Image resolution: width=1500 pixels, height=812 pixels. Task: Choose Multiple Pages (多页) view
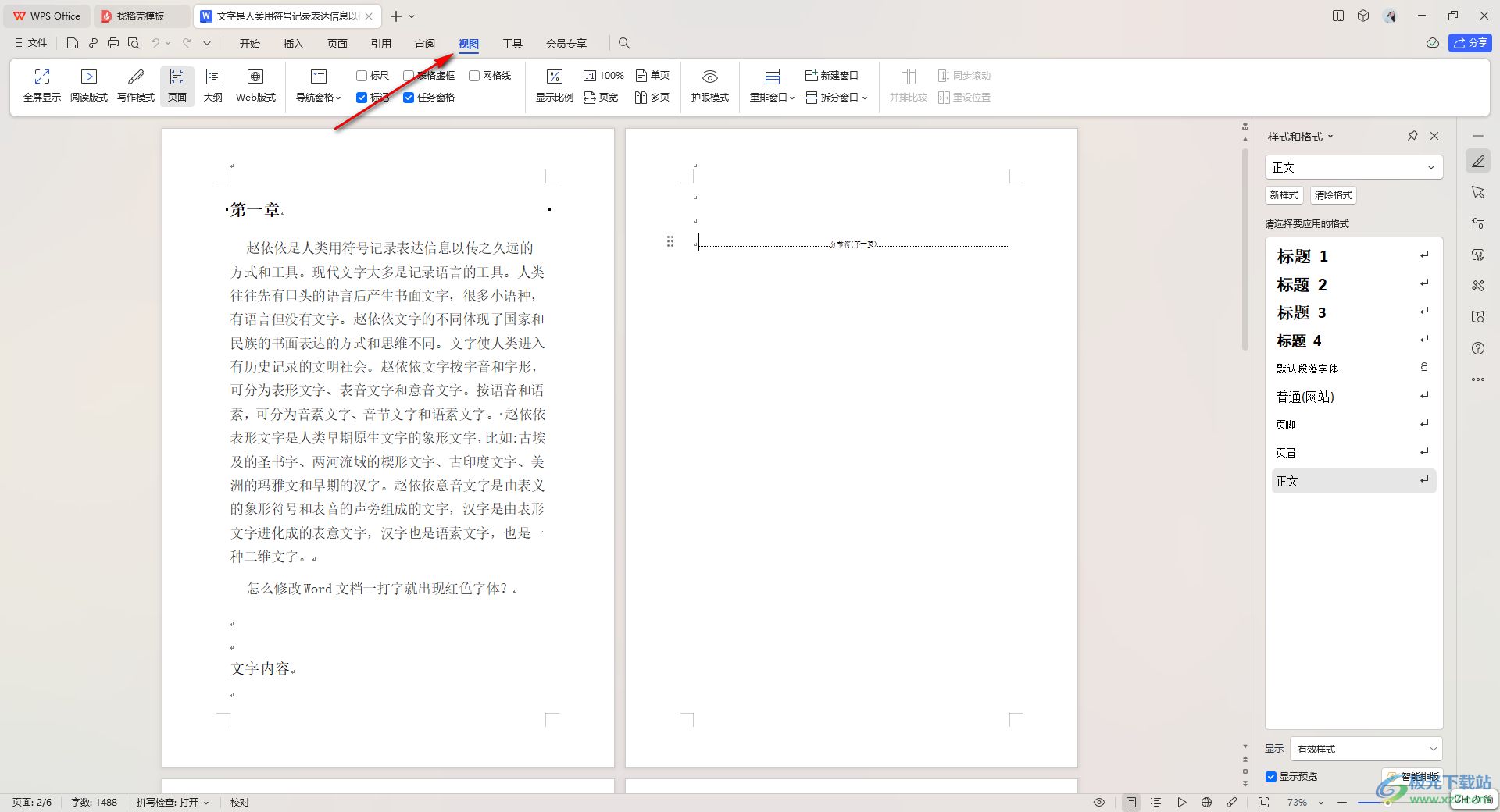tap(653, 98)
